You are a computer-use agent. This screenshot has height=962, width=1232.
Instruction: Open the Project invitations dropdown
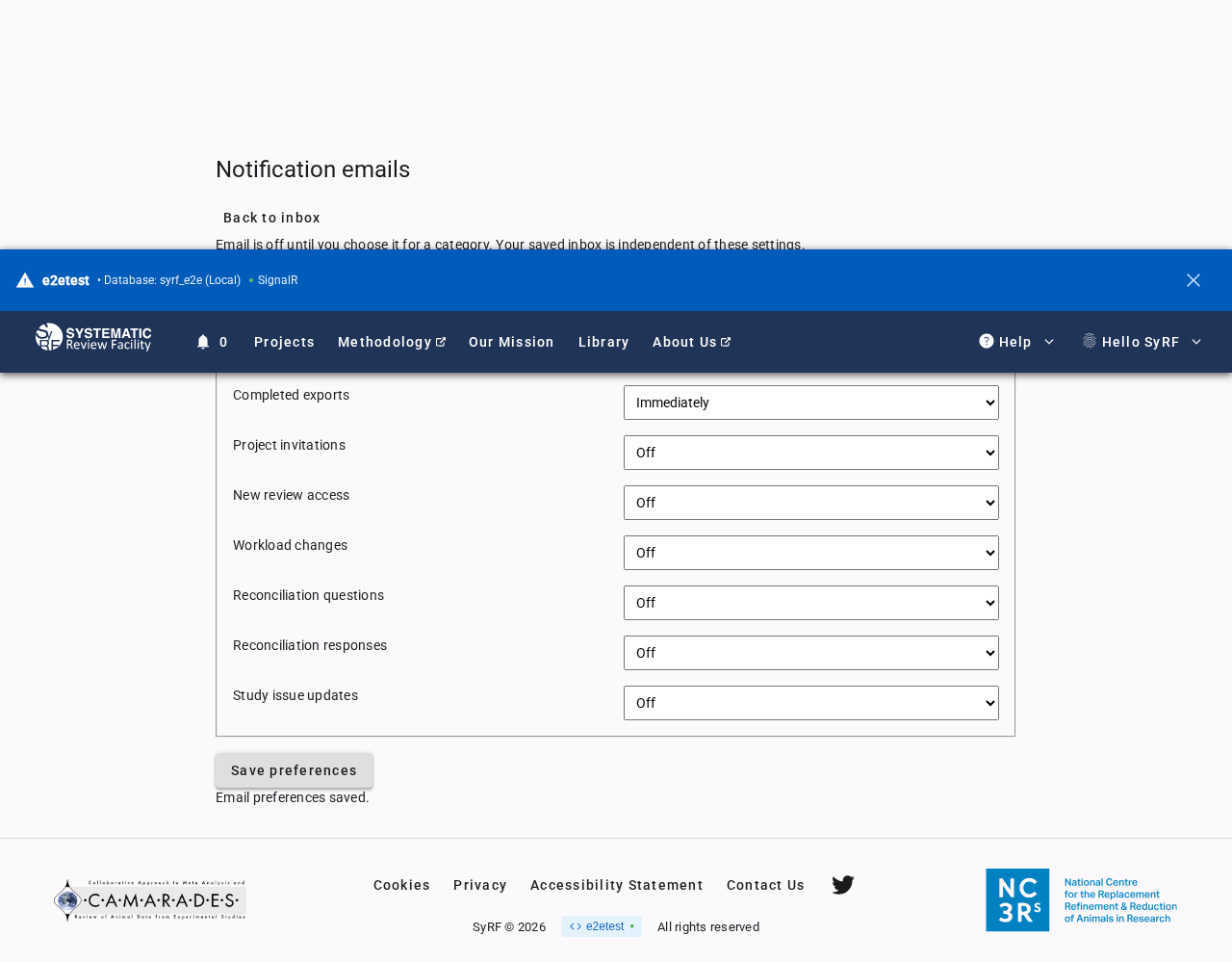[811, 453]
